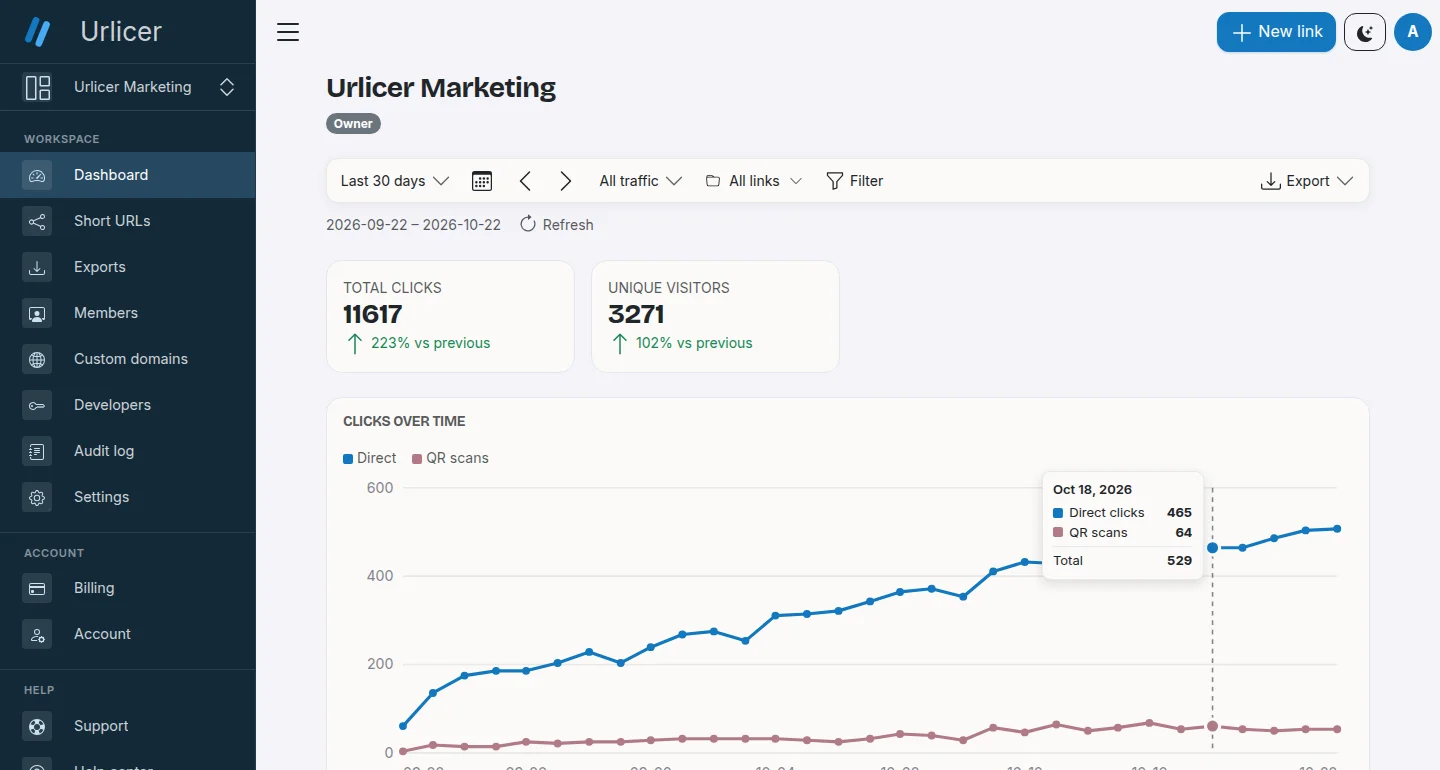Image resolution: width=1440 pixels, height=770 pixels.
Task: Open Custom domains in the sidebar
Action: 128,359
